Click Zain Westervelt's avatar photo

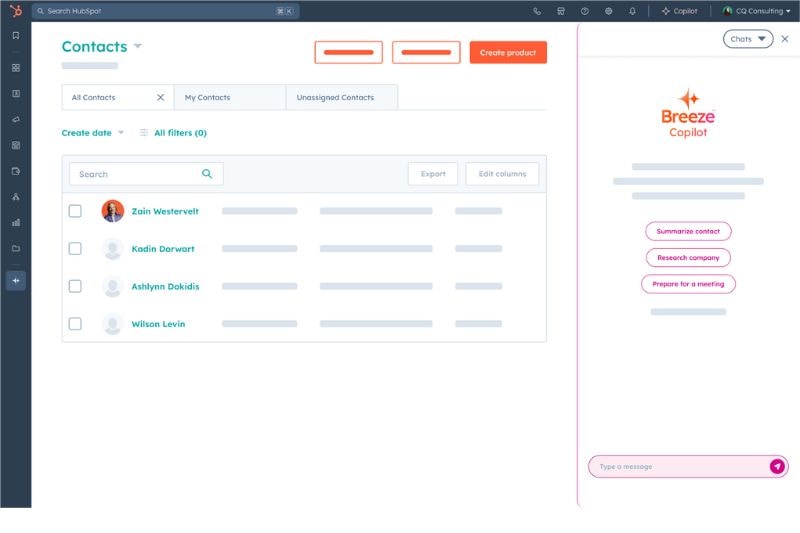(x=113, y=211)
